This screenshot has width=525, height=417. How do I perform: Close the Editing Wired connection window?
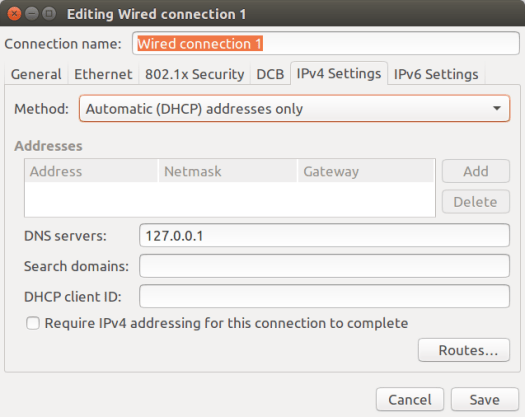point(14,14)
